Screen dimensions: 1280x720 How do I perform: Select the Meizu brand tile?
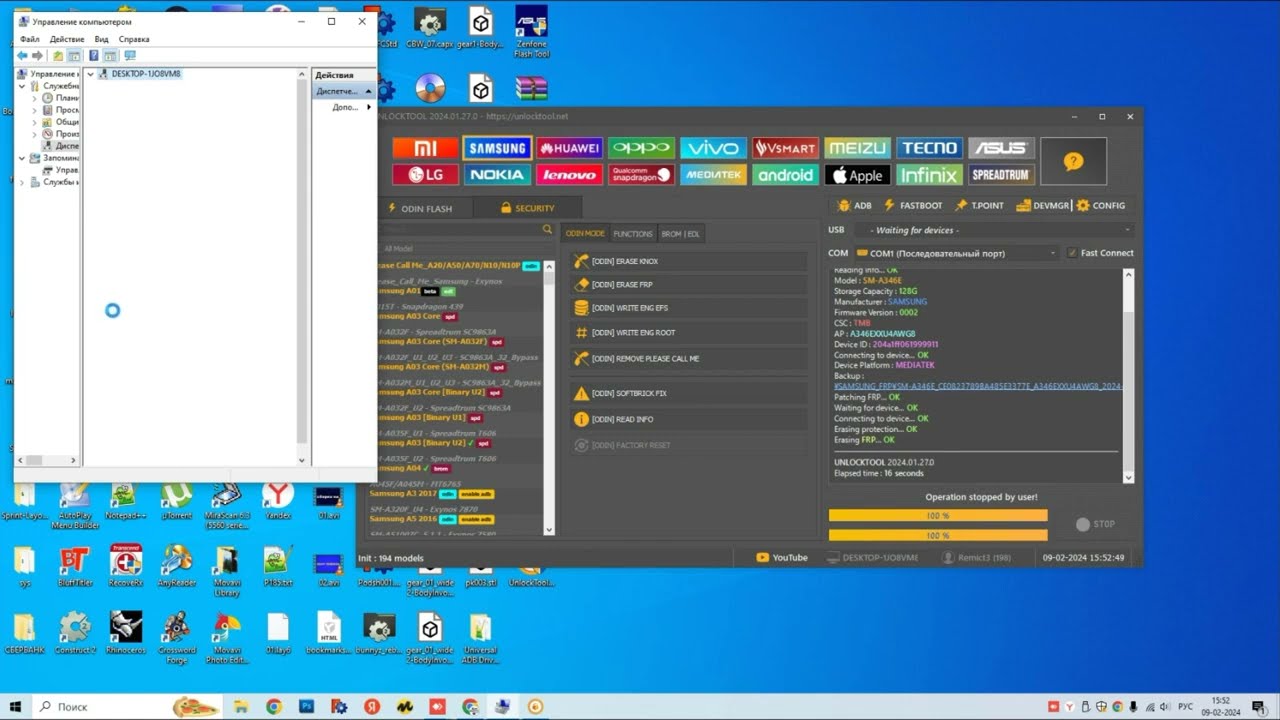point(857,148)
